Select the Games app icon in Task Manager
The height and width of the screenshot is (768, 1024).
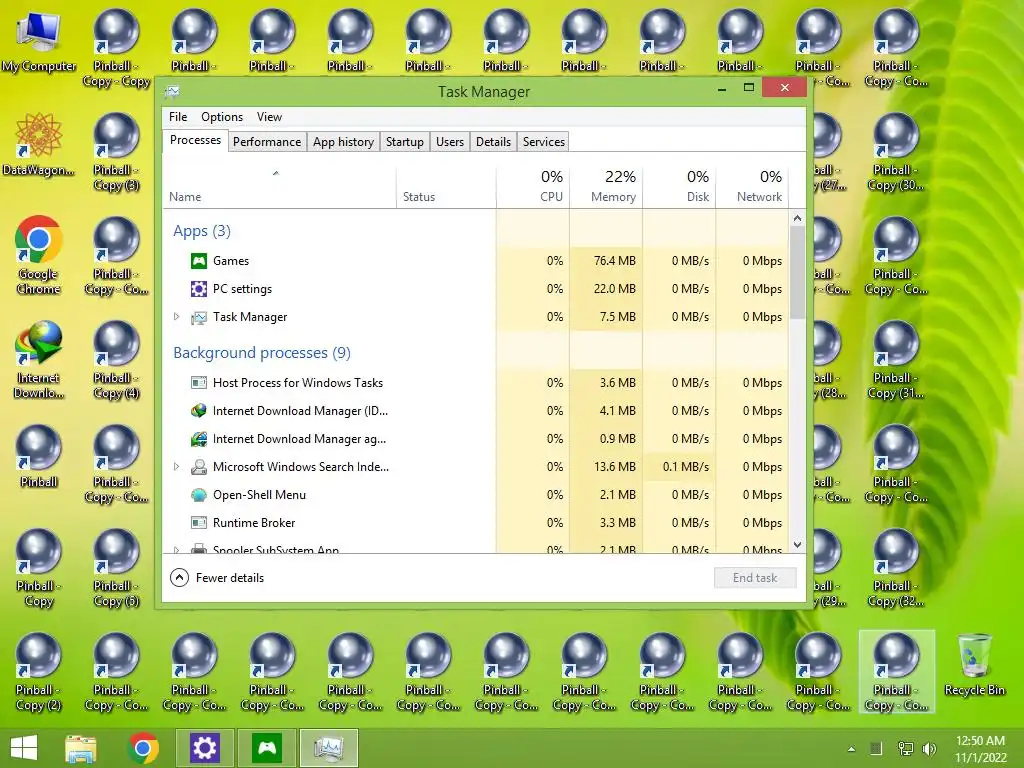[x=199, y=261]
